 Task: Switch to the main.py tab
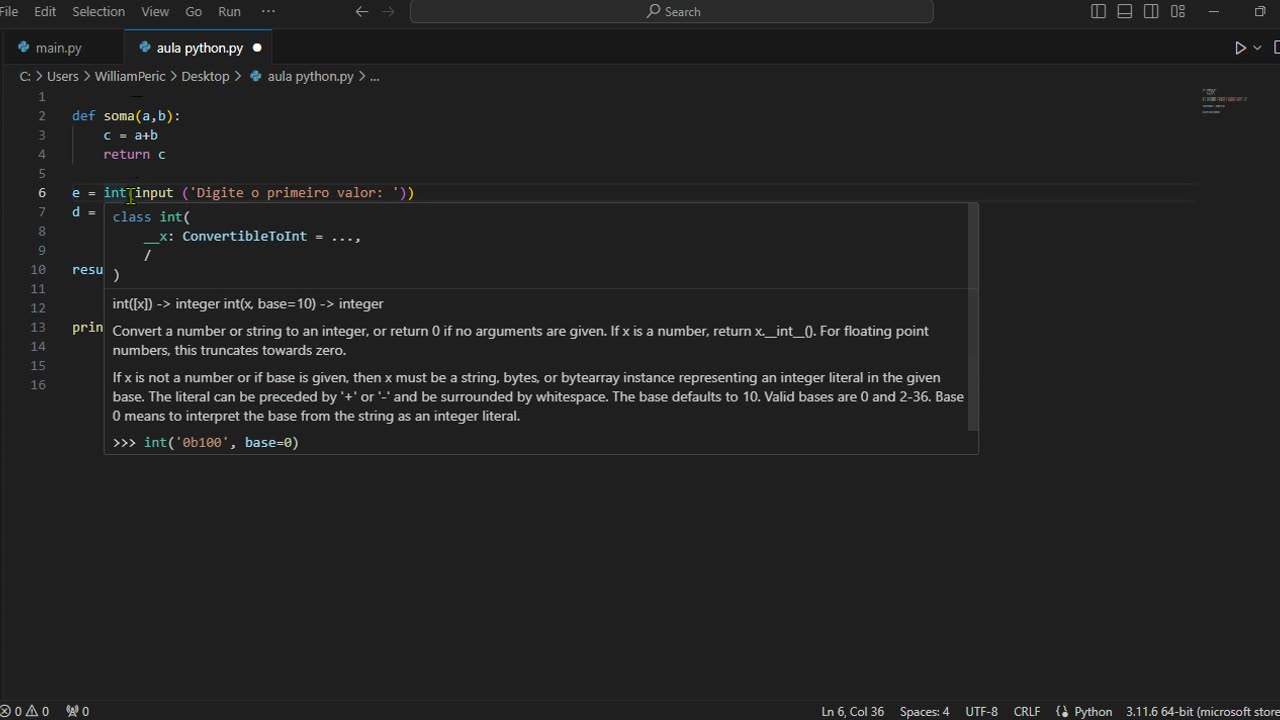coord(62,48)
